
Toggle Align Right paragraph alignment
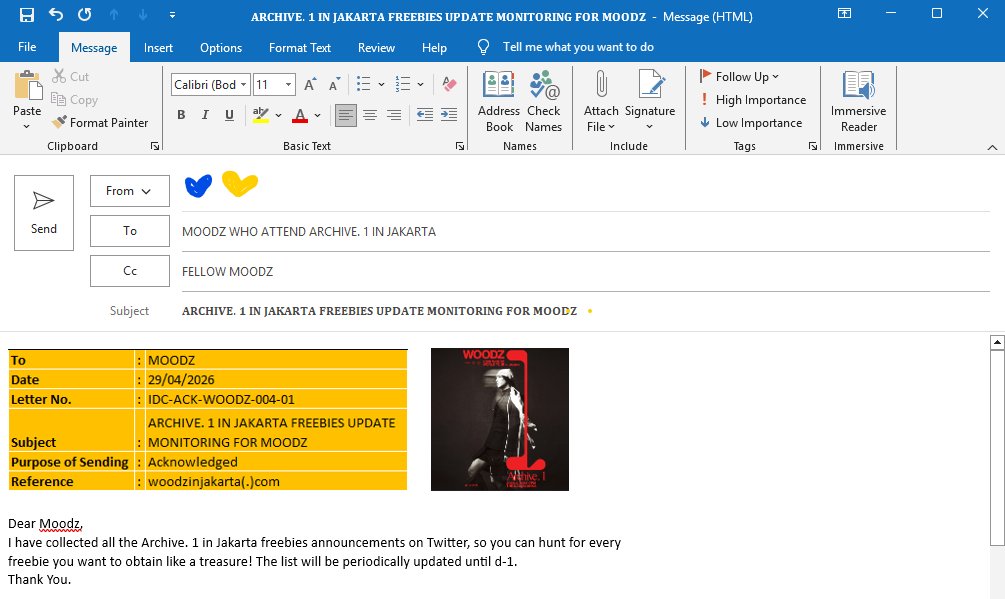(x=394, y=115)
